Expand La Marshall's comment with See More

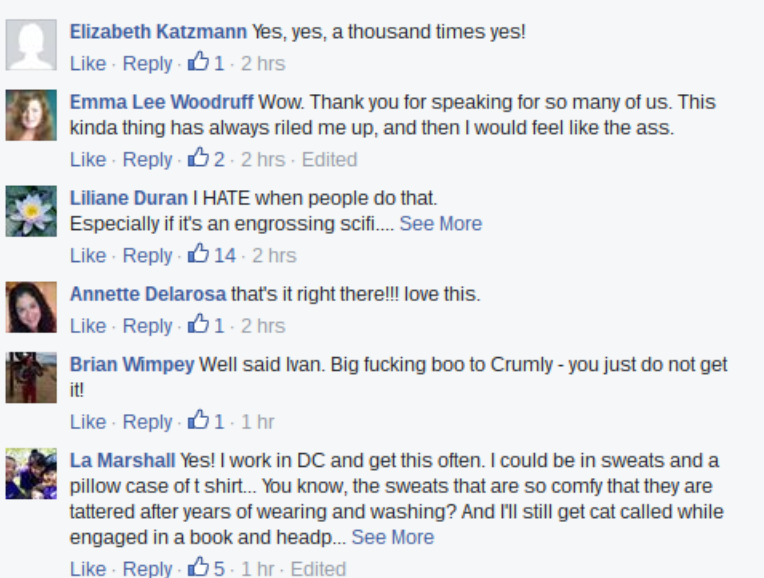tap(392, 537)
